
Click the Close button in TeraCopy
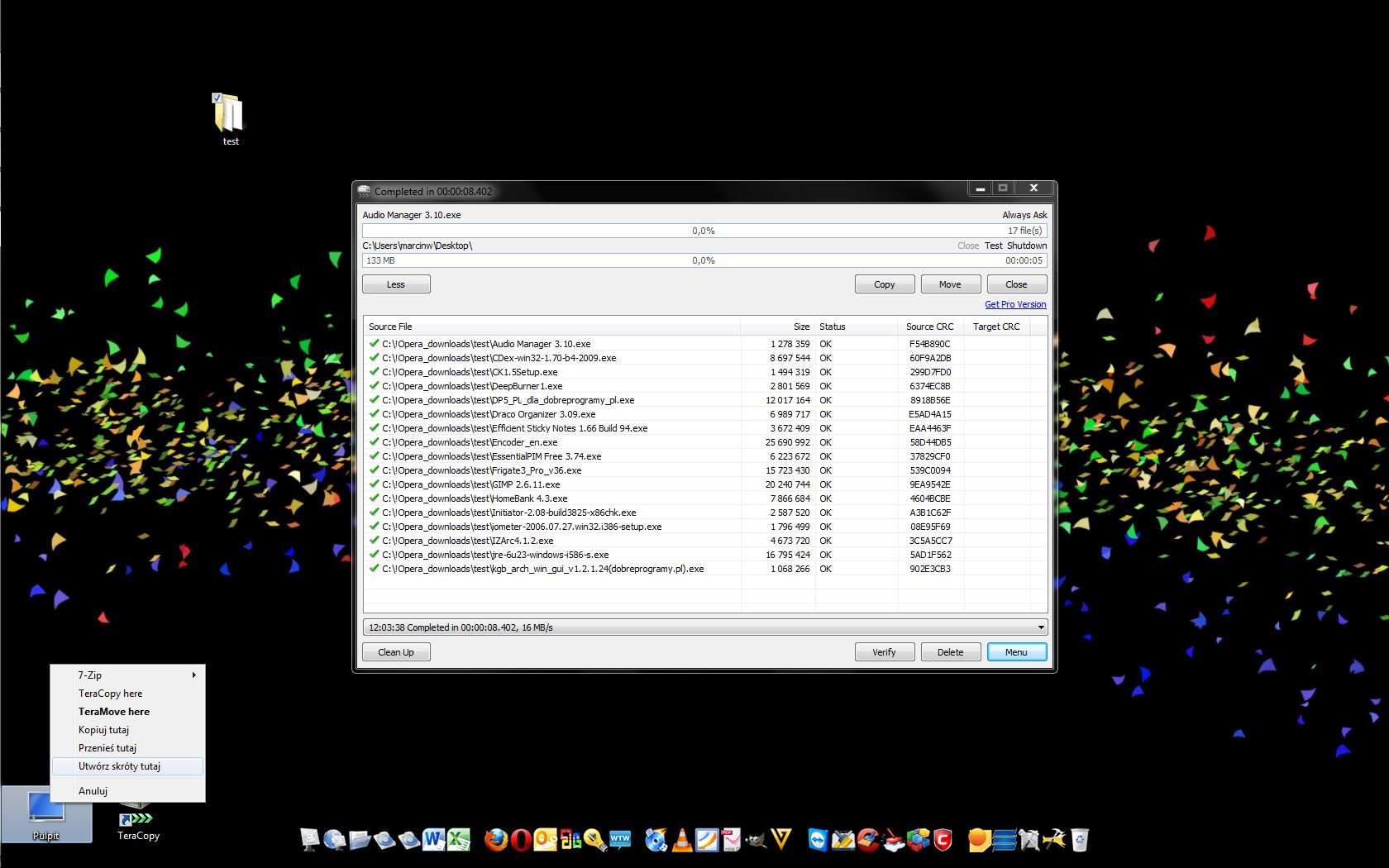tap(1016, 284)
